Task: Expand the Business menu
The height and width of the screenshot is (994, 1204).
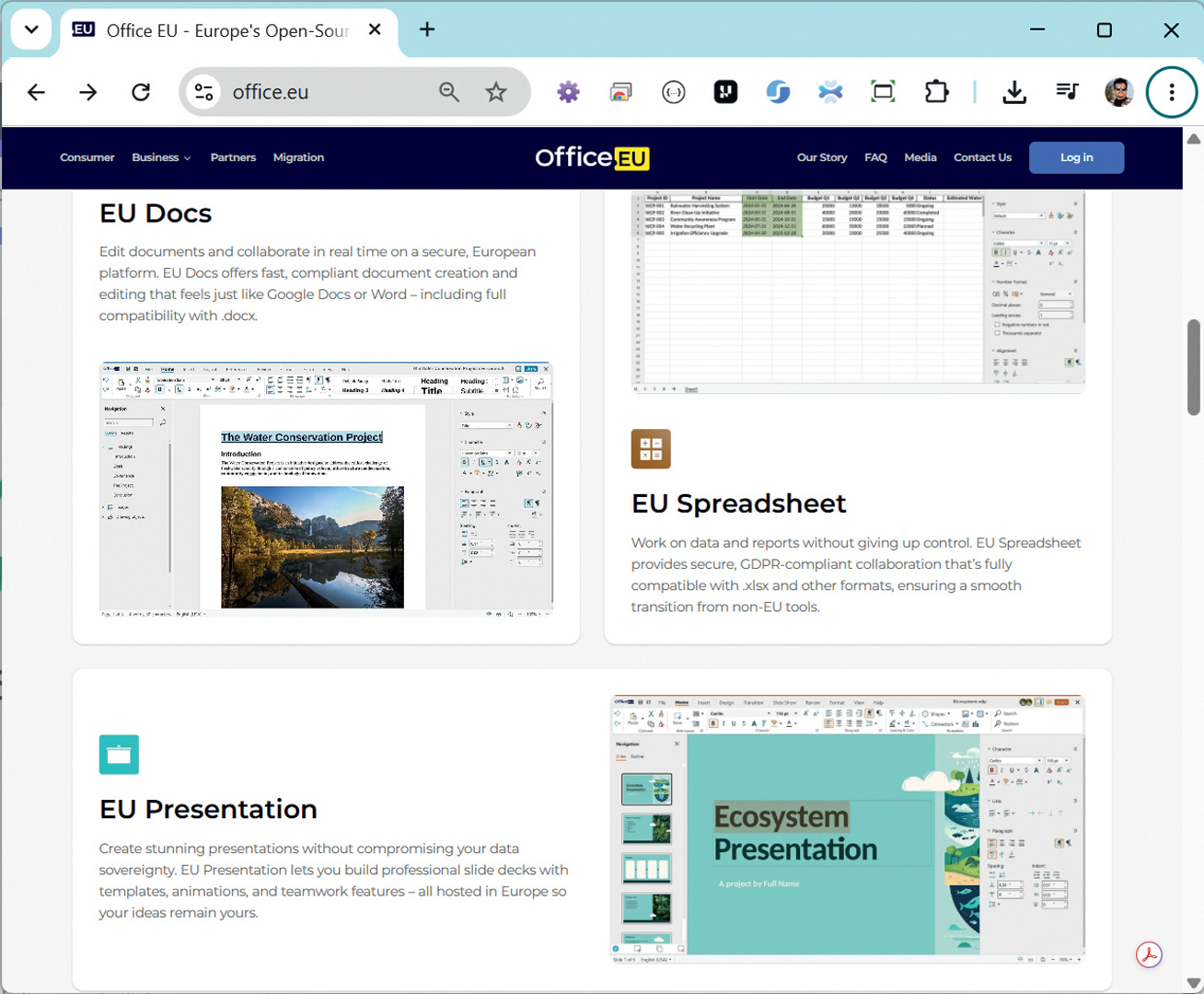Action: [x=161, y=157]
